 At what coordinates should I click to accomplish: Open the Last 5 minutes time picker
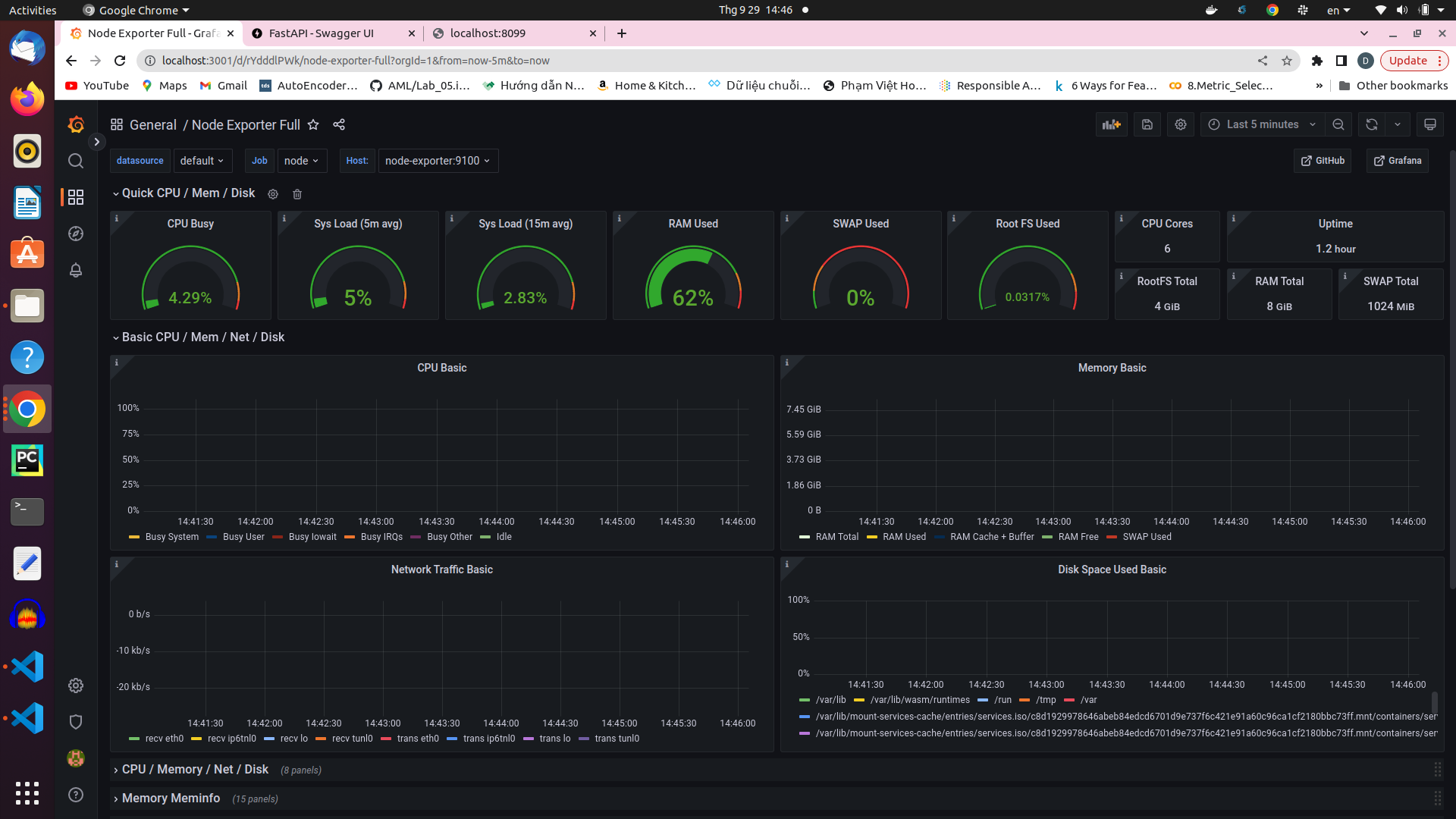tap(1262, 124)
